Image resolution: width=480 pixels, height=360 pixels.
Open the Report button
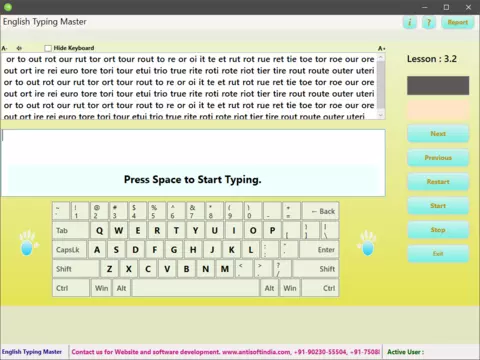click(458, 22)
